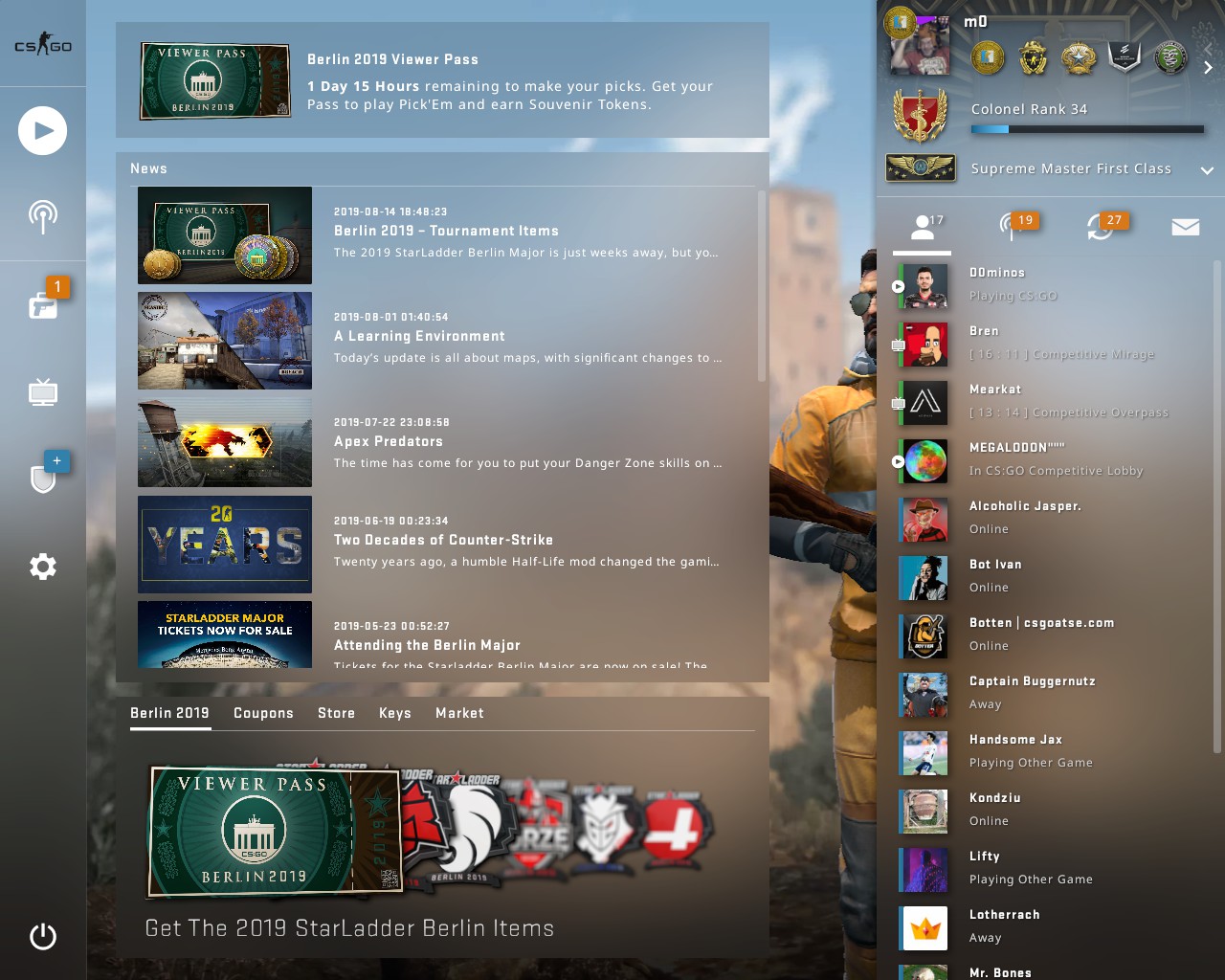Open the inventory icon with badge 1
The width and height of the screenshot is (1225, 980).
(x=43, y=305)
